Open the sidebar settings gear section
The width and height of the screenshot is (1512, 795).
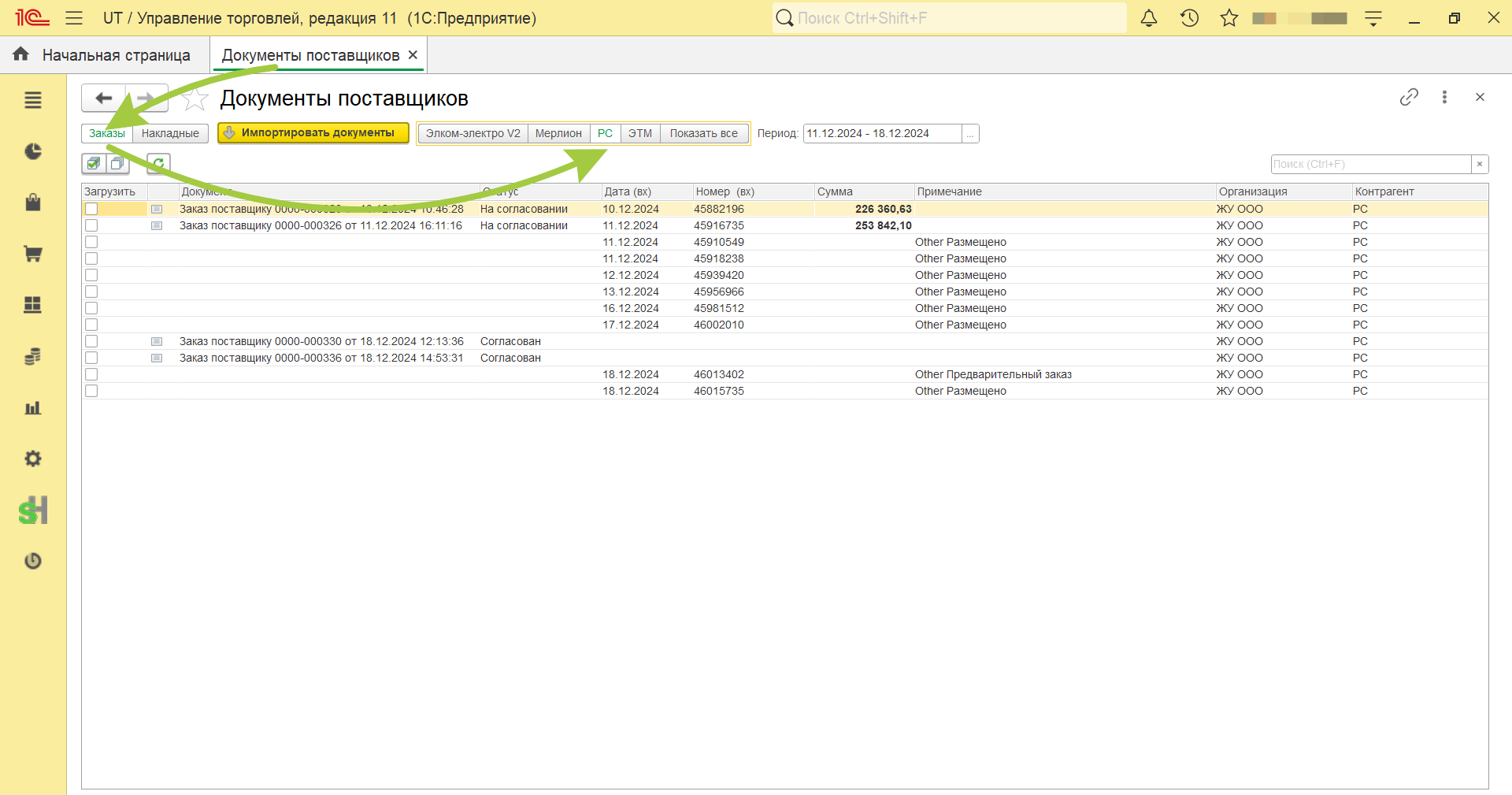click(x=33, y=459)
